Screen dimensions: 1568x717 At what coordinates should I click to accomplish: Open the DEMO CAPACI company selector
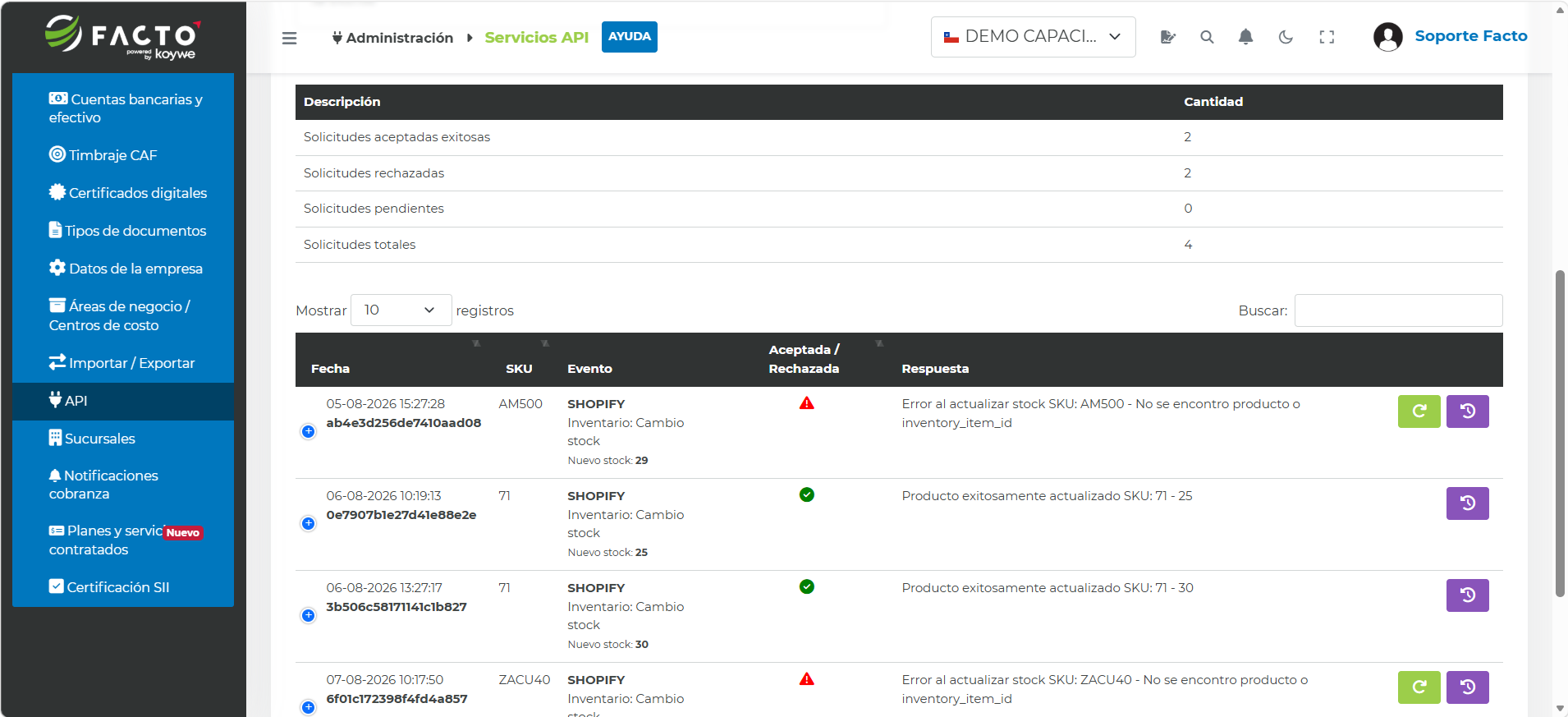coord(1033,37)
